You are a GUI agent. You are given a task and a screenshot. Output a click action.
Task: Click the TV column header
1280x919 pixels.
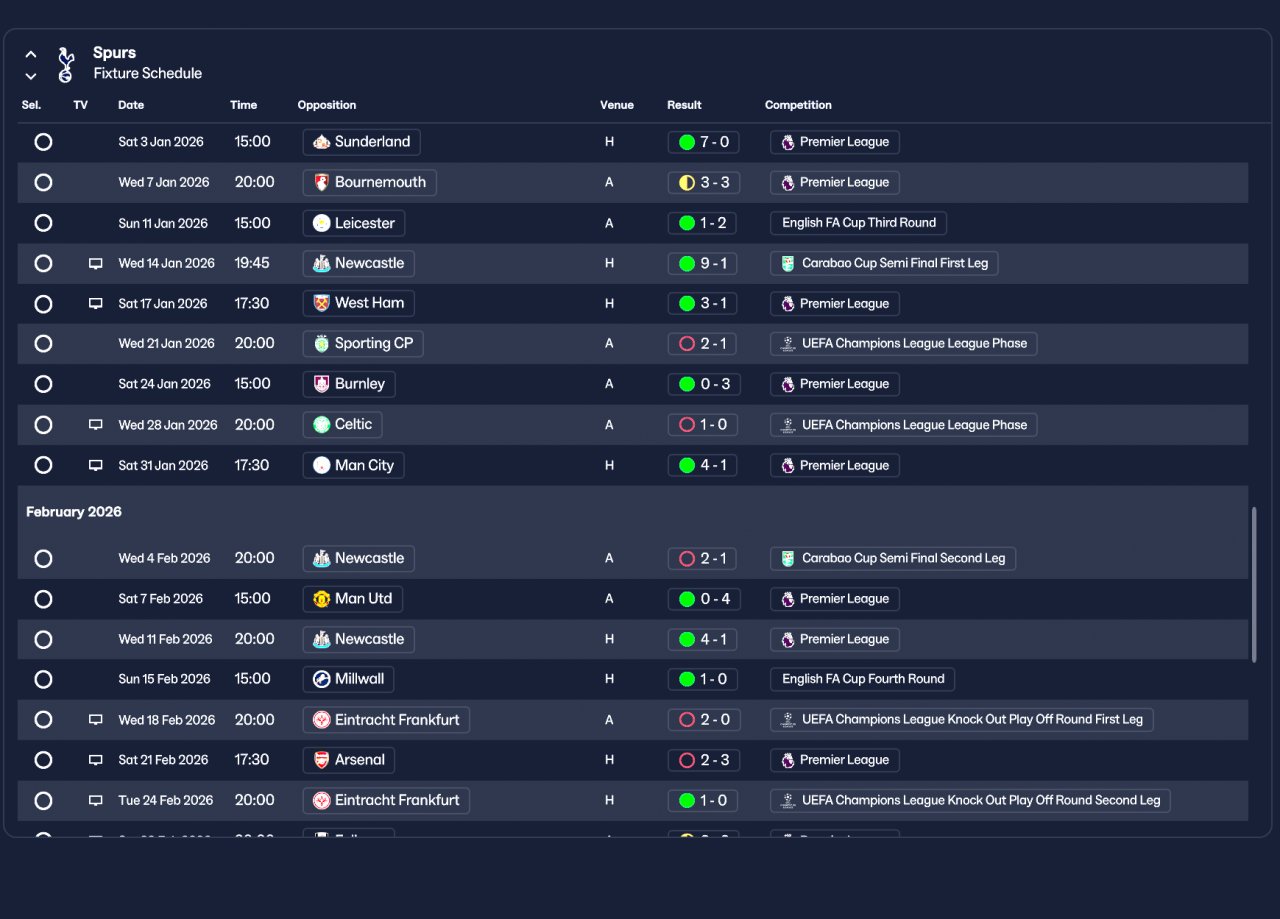tap(81, 105)
